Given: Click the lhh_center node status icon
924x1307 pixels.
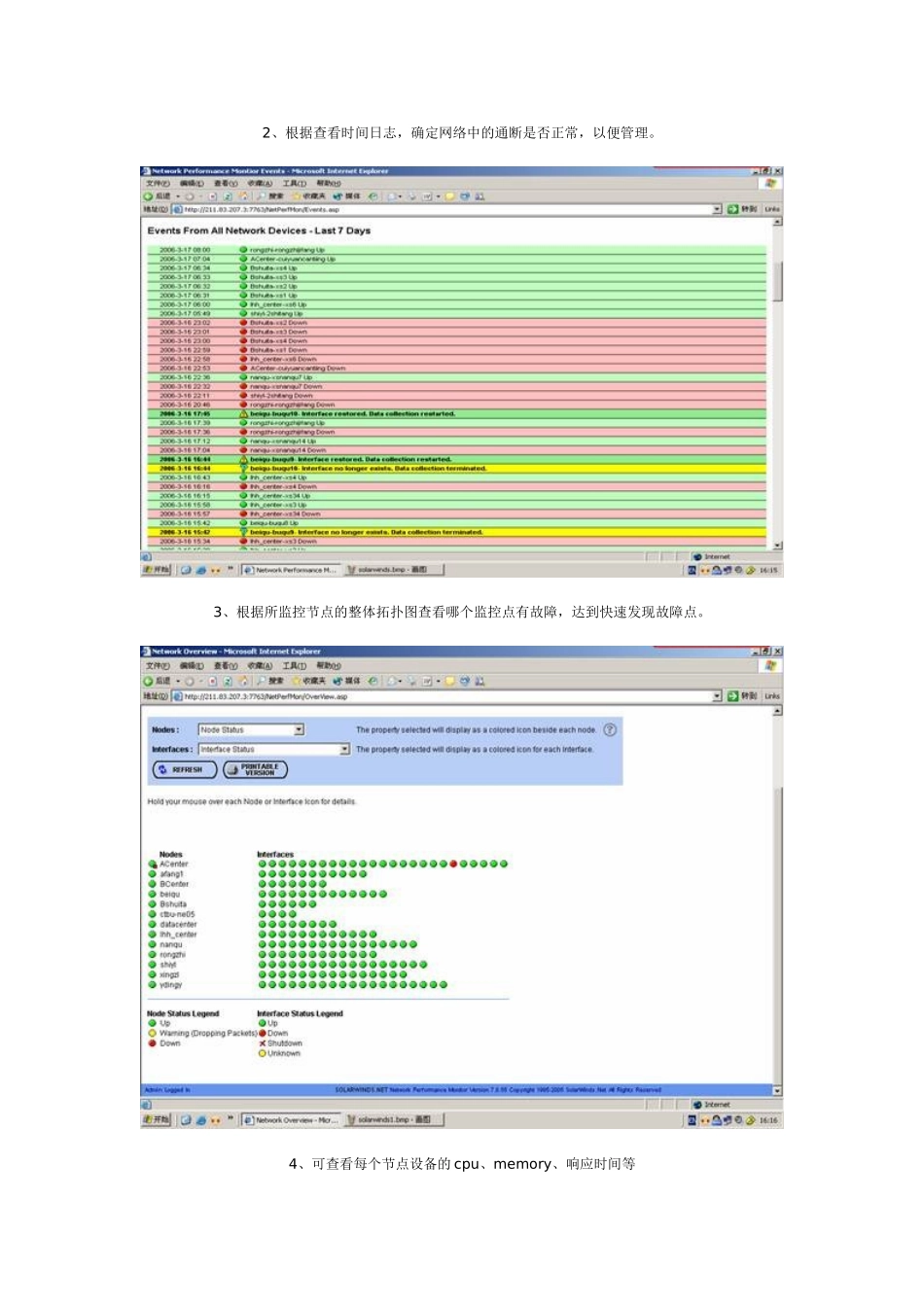Looking at the screenshot, I should (153, 935).
